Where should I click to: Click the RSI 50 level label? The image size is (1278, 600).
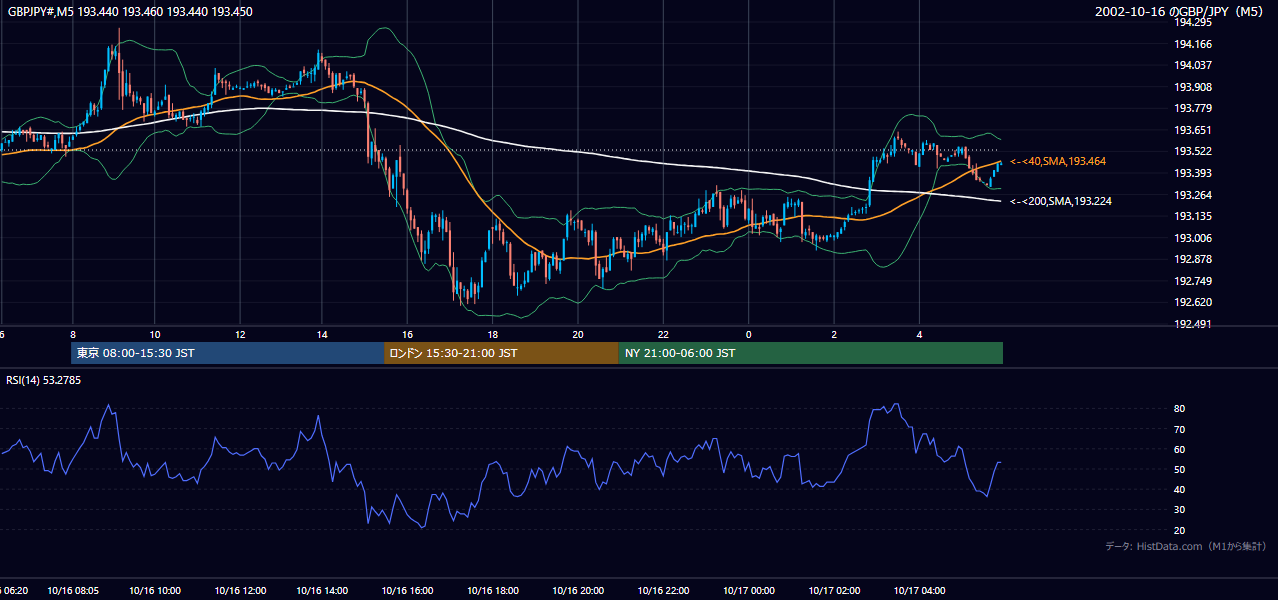[1180, 470]
